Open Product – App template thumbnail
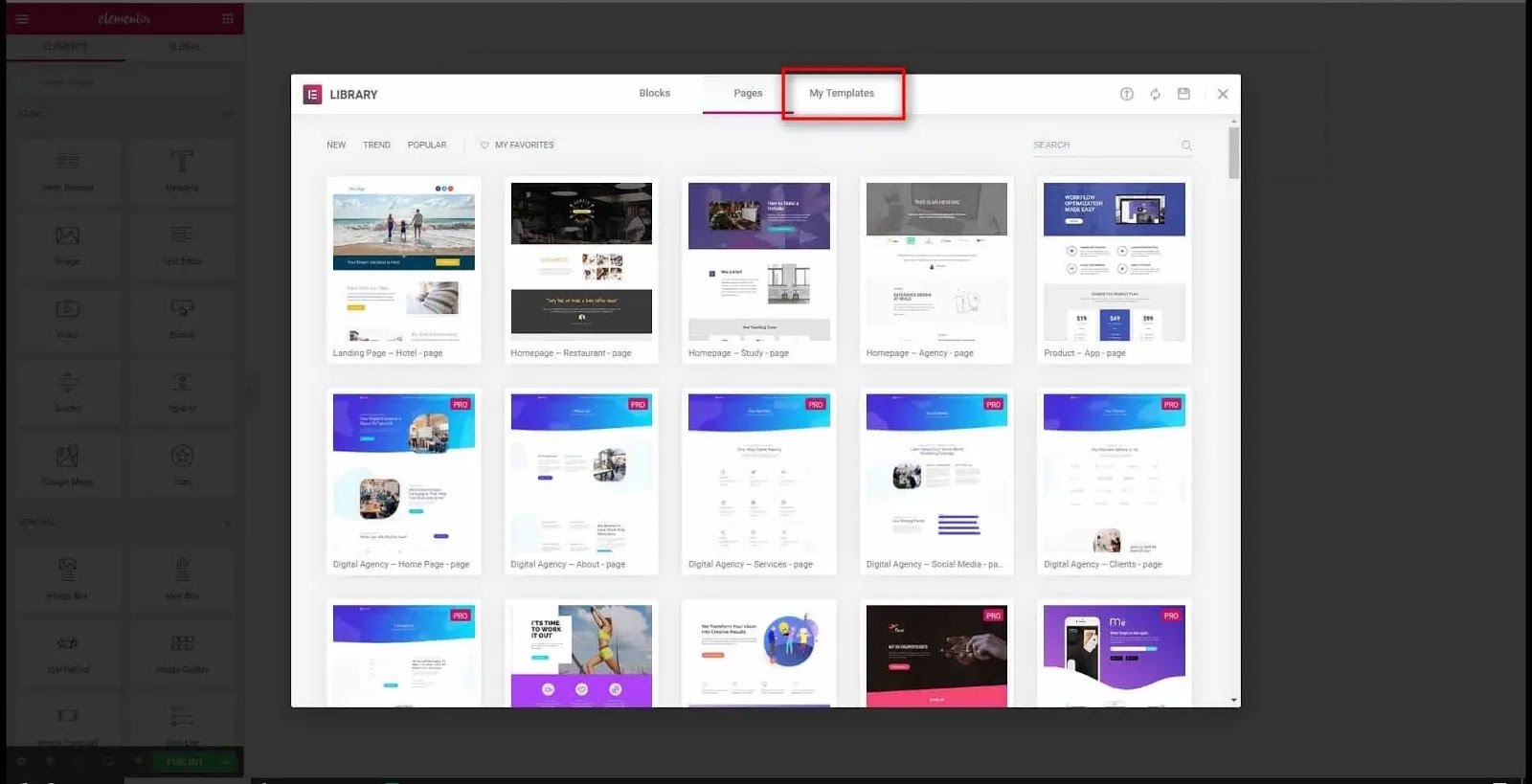 coord(1115,261)
